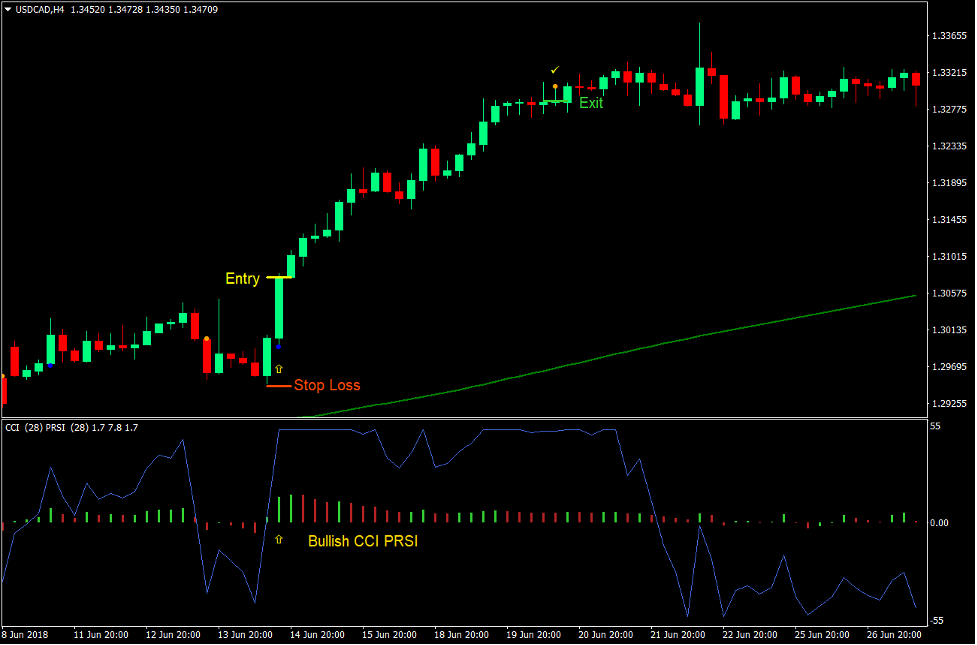Click the orange dot marker above the Exit candle
The height and width of the screenshot is (645, 977).
point(555,86)
